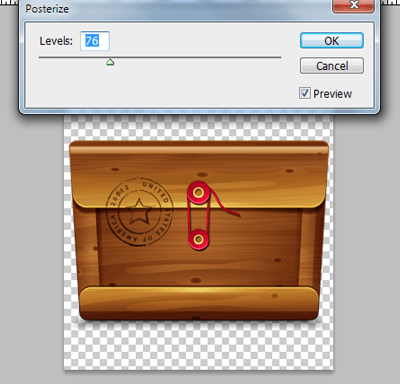Click the Preview label text
The image size is (400, 384).
[332, 94]
